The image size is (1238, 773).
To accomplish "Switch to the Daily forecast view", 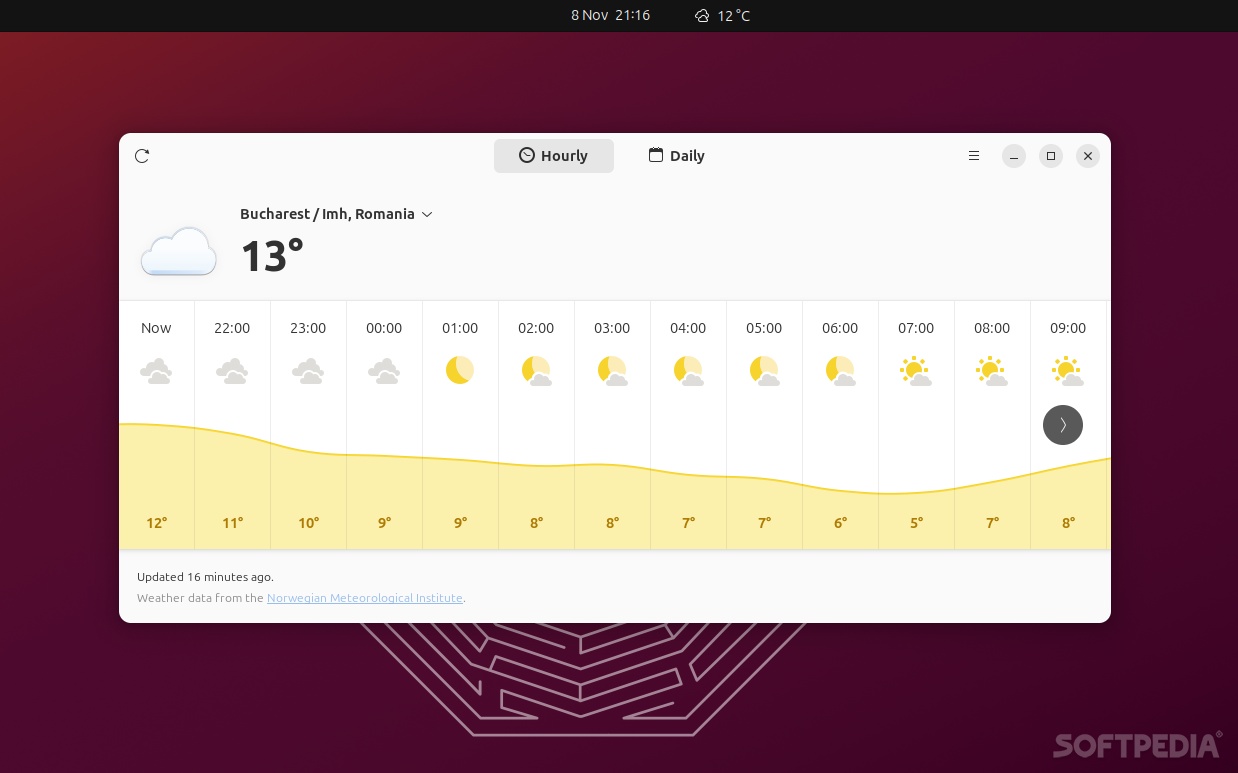I will tap(676, 155).
